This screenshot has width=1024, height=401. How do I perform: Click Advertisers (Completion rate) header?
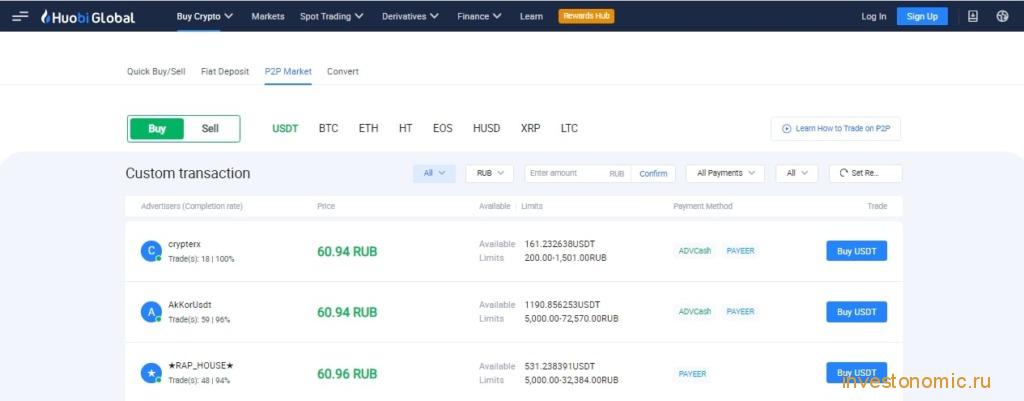[192, 206]
